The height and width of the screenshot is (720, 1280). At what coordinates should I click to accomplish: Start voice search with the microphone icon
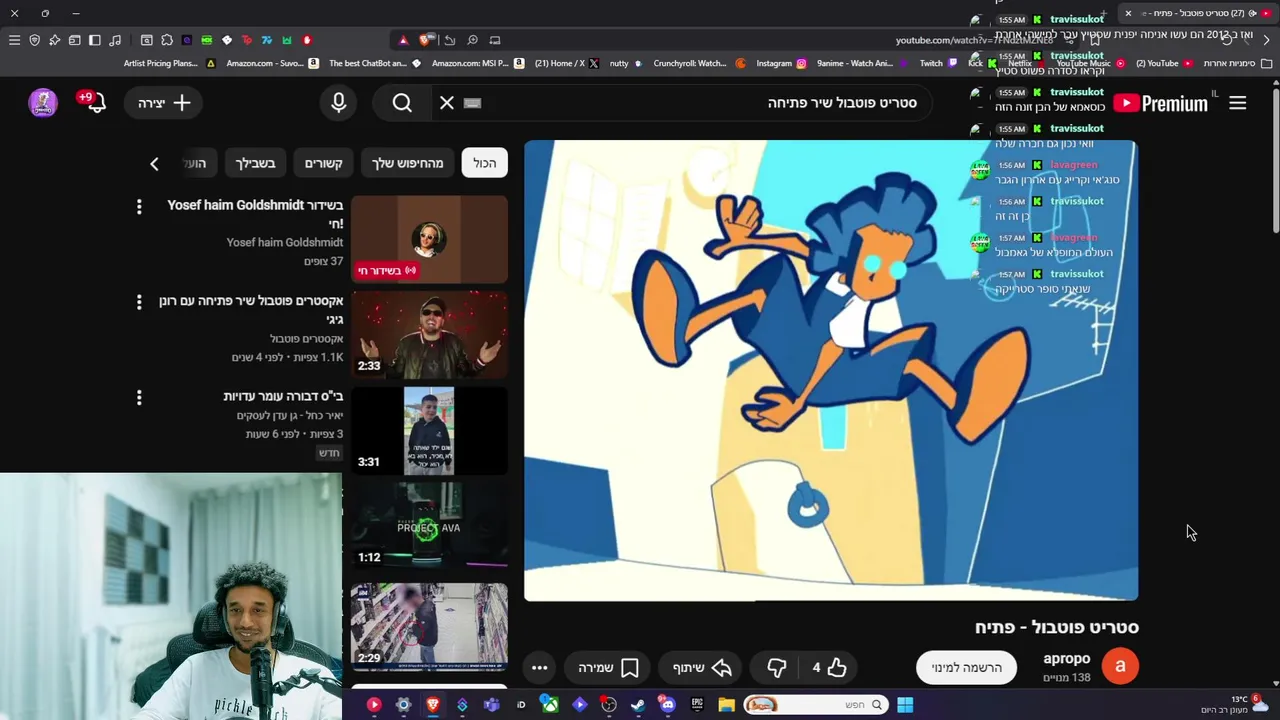(338, 103)
